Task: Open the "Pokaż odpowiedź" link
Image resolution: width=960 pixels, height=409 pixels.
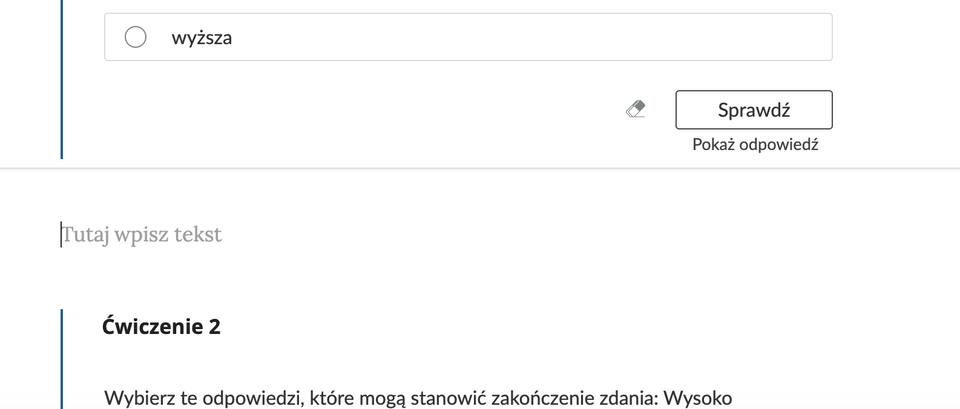Action: 755,145
